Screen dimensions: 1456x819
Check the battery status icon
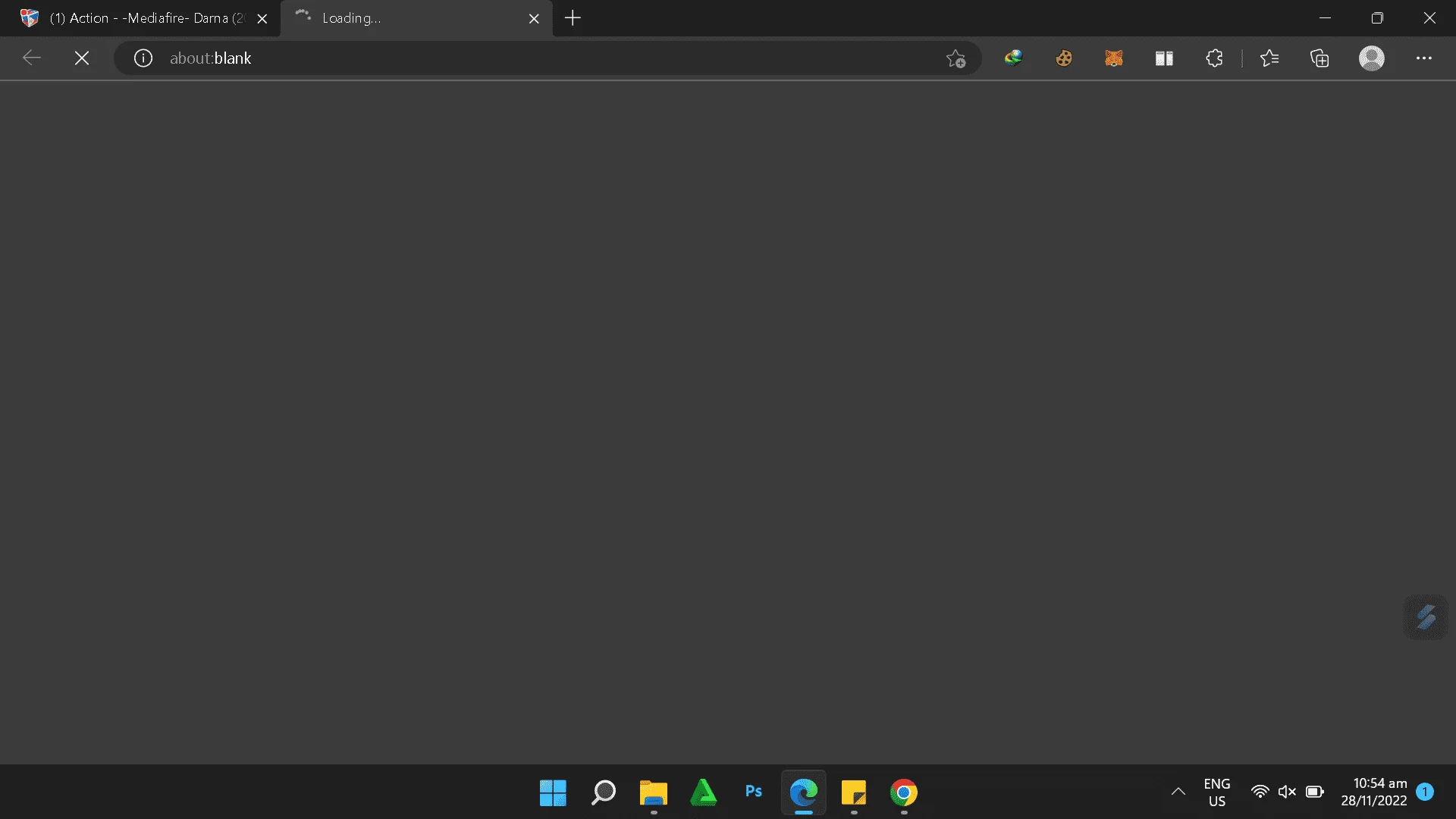[1315, 792]
